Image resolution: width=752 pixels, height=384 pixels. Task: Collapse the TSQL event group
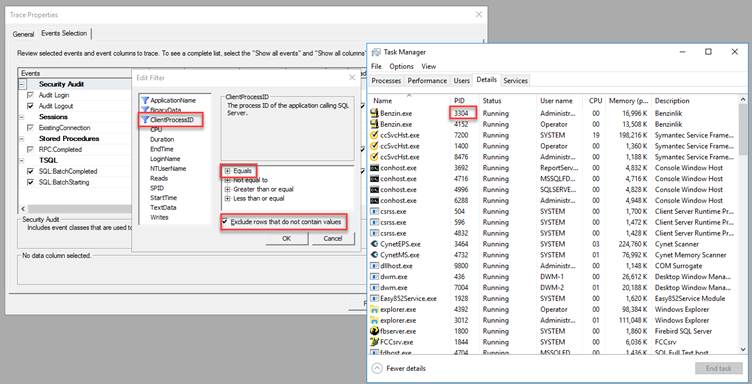pyautogui.click(x=22, y=161)
